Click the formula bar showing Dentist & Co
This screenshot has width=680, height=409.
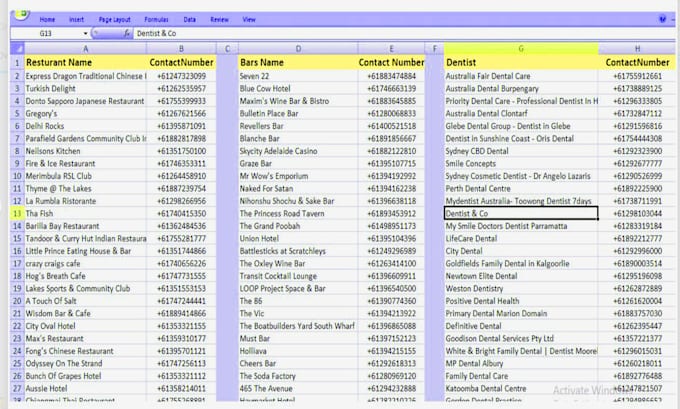pyautogui.click(x=405, y=33)
